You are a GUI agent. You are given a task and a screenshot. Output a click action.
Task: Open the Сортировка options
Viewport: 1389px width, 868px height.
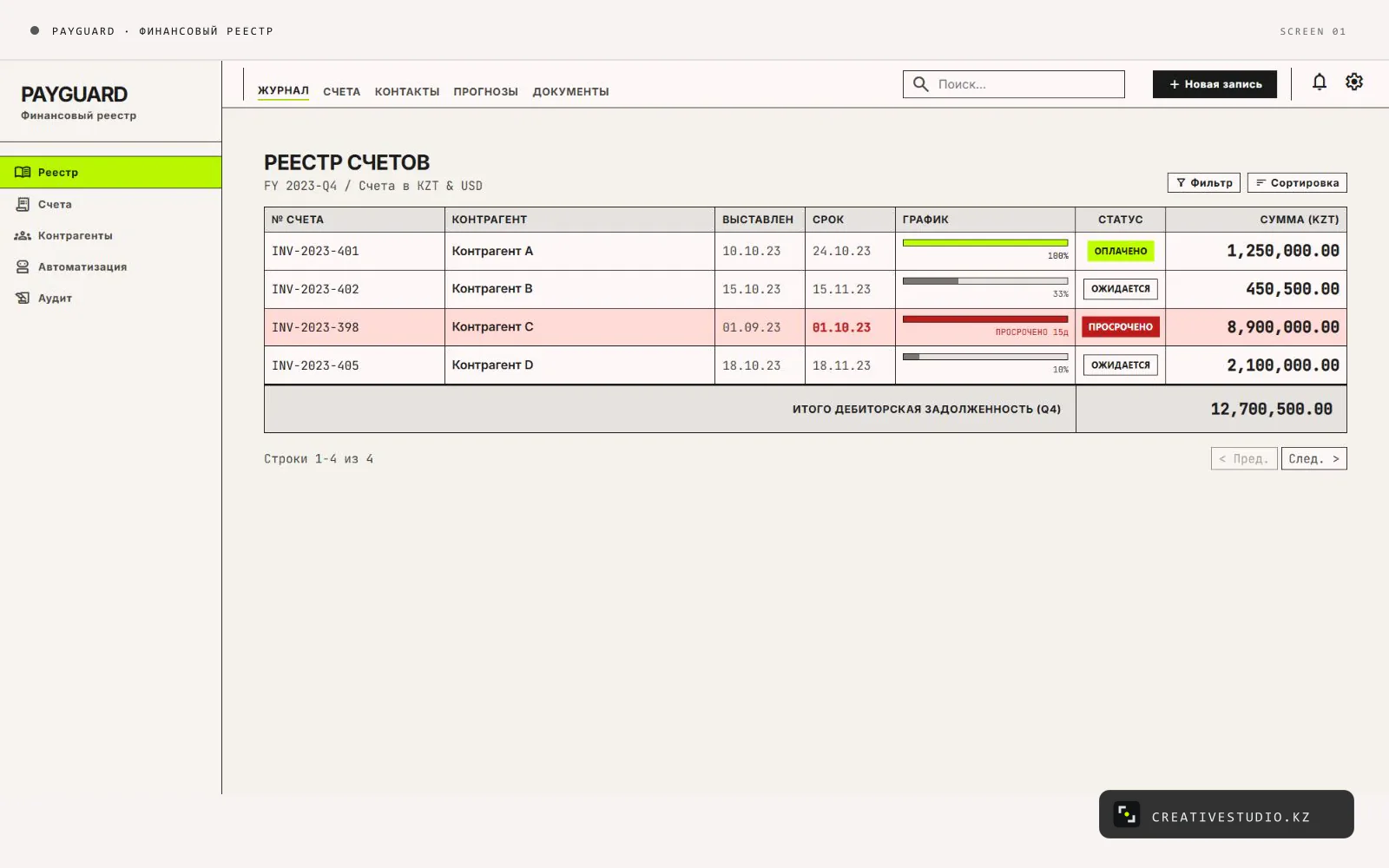click(x=1297, y=182)
